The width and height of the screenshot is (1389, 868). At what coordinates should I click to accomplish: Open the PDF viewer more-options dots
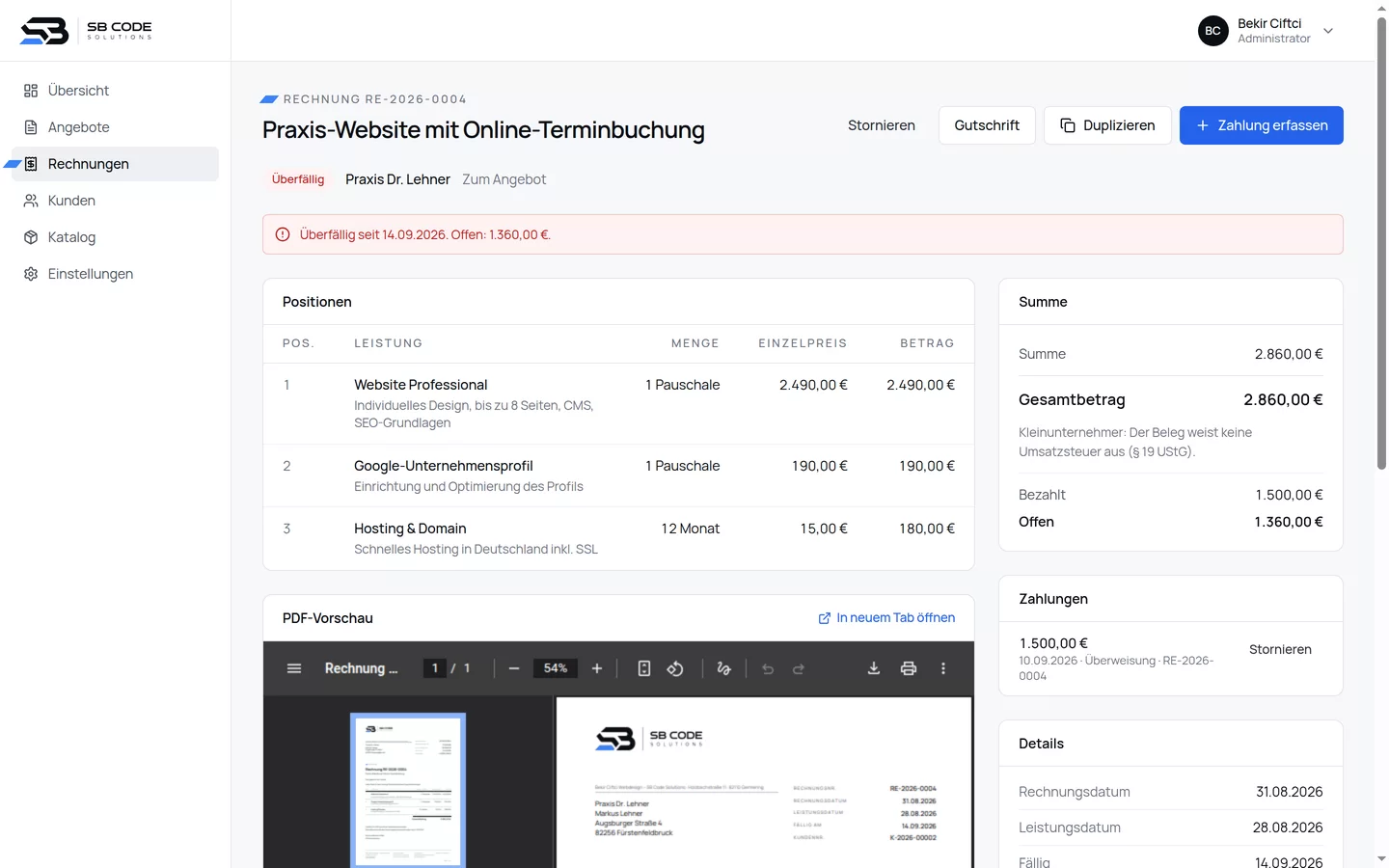point(943,668)
